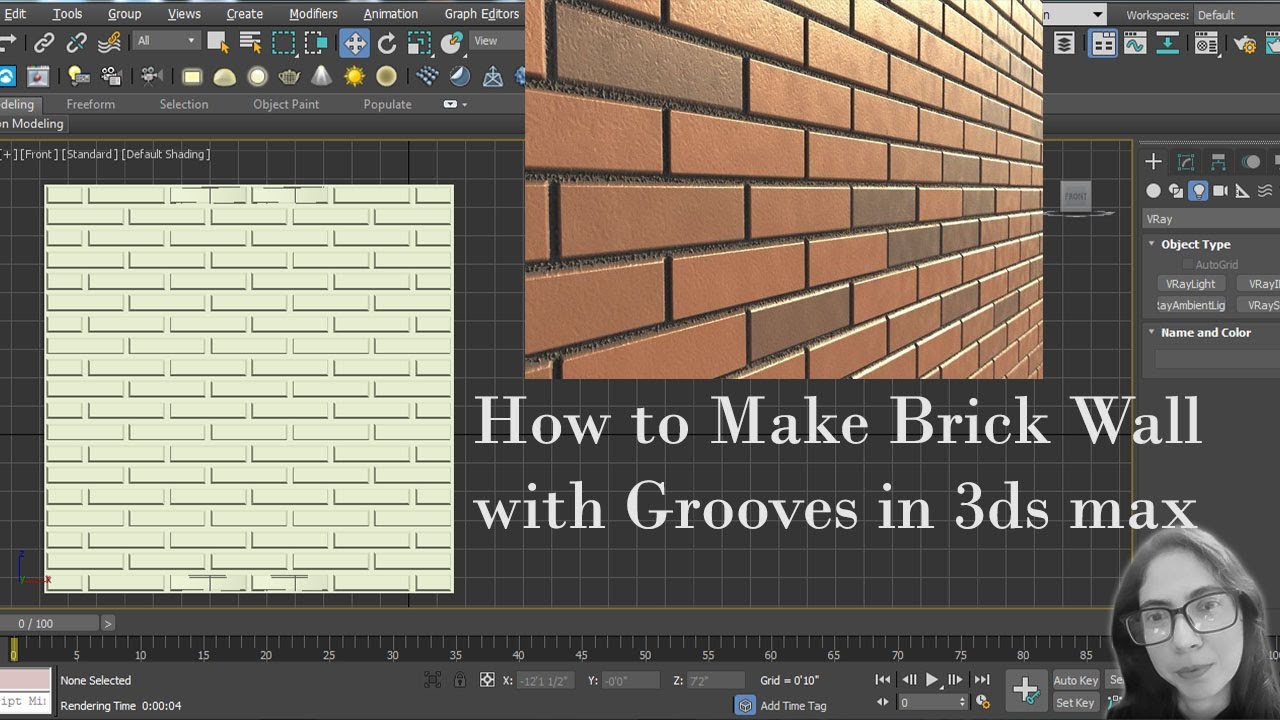This screenshot has height=720, width=1280.
Task: Toggle the Auto Key button
Action: click(1075, 681)
